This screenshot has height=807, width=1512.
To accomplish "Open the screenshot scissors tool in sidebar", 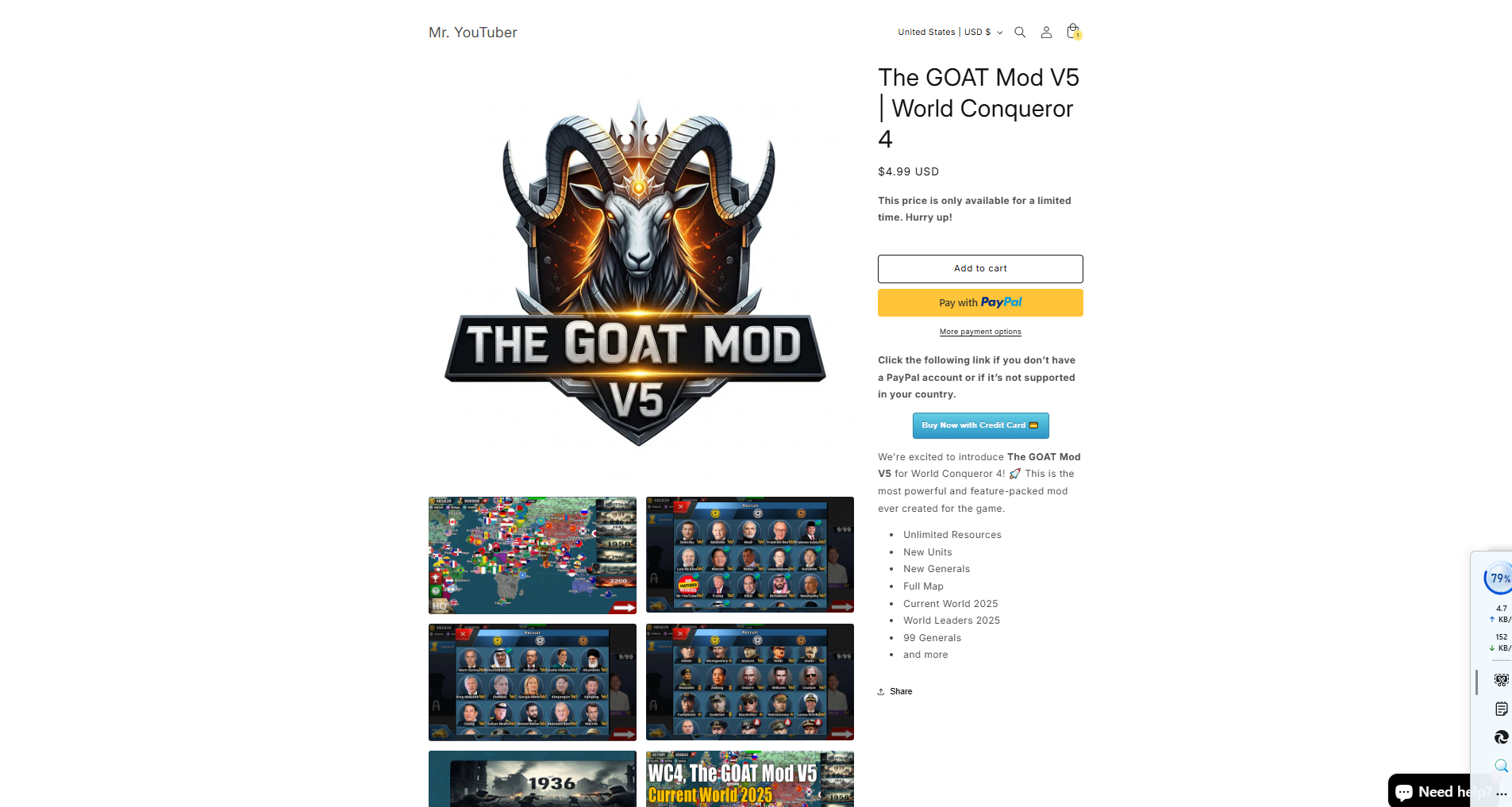I will 1501,680.
